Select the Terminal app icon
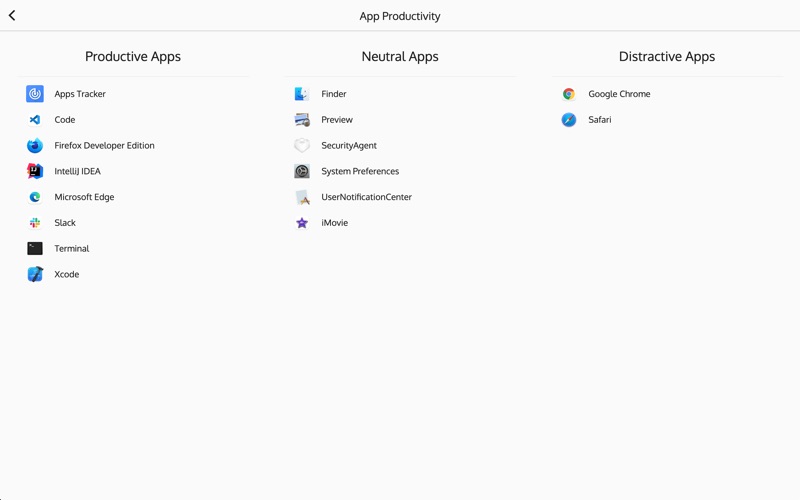The image size is (800, 500). coord(35,248)
